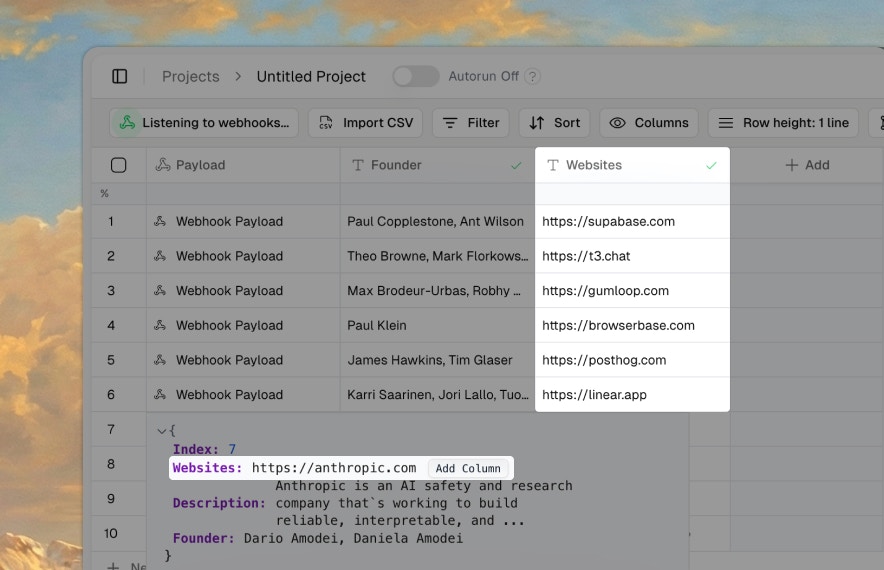Click the Websites column green checkmark
Image resolution: width=884 pixels, height=570 pixels.
pos(711,166)
